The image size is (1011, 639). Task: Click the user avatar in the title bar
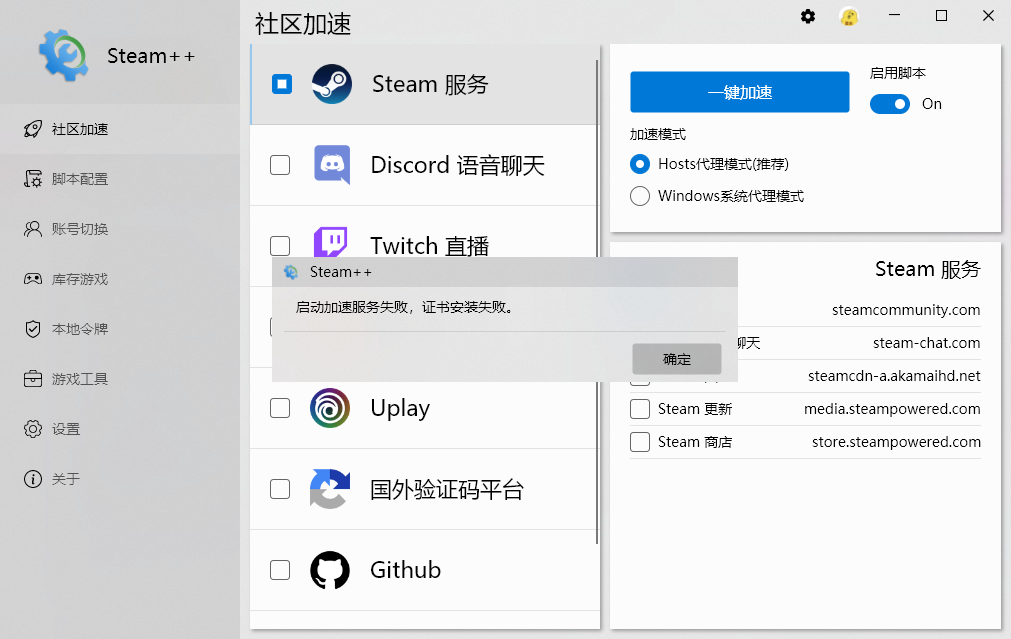[849, 16]
